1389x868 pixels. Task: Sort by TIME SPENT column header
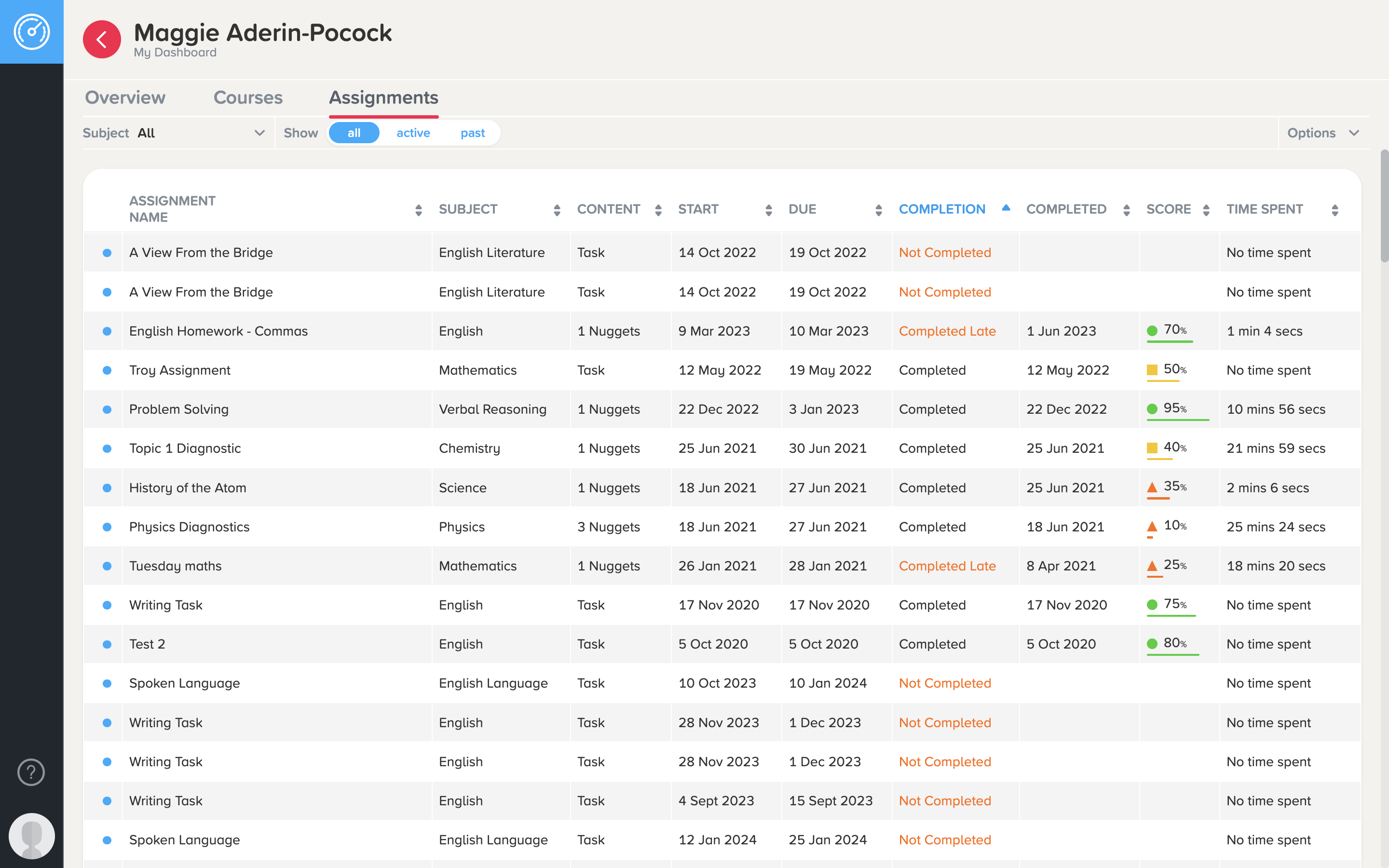coord(1265,209)
